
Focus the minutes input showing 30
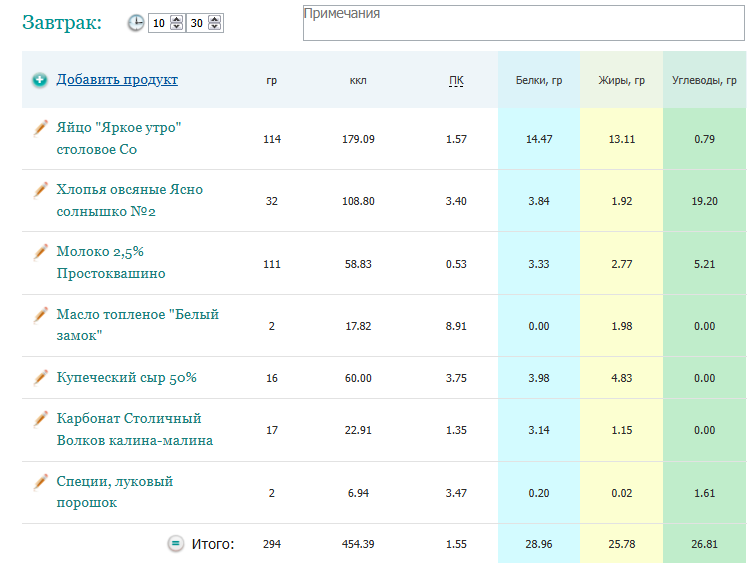tap(197, 23)
